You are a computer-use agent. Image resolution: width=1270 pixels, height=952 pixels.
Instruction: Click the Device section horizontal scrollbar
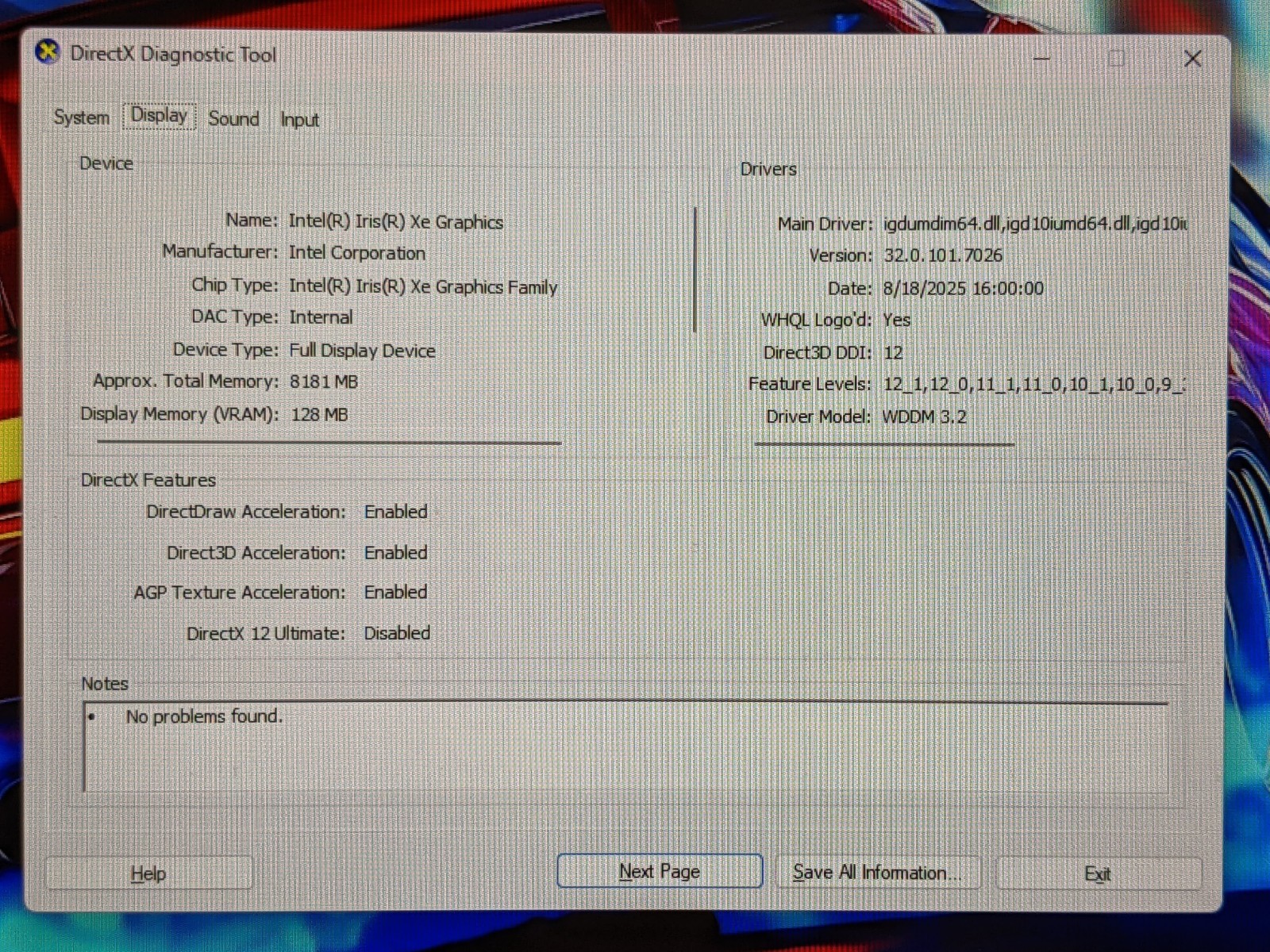(x=329, y=443)
